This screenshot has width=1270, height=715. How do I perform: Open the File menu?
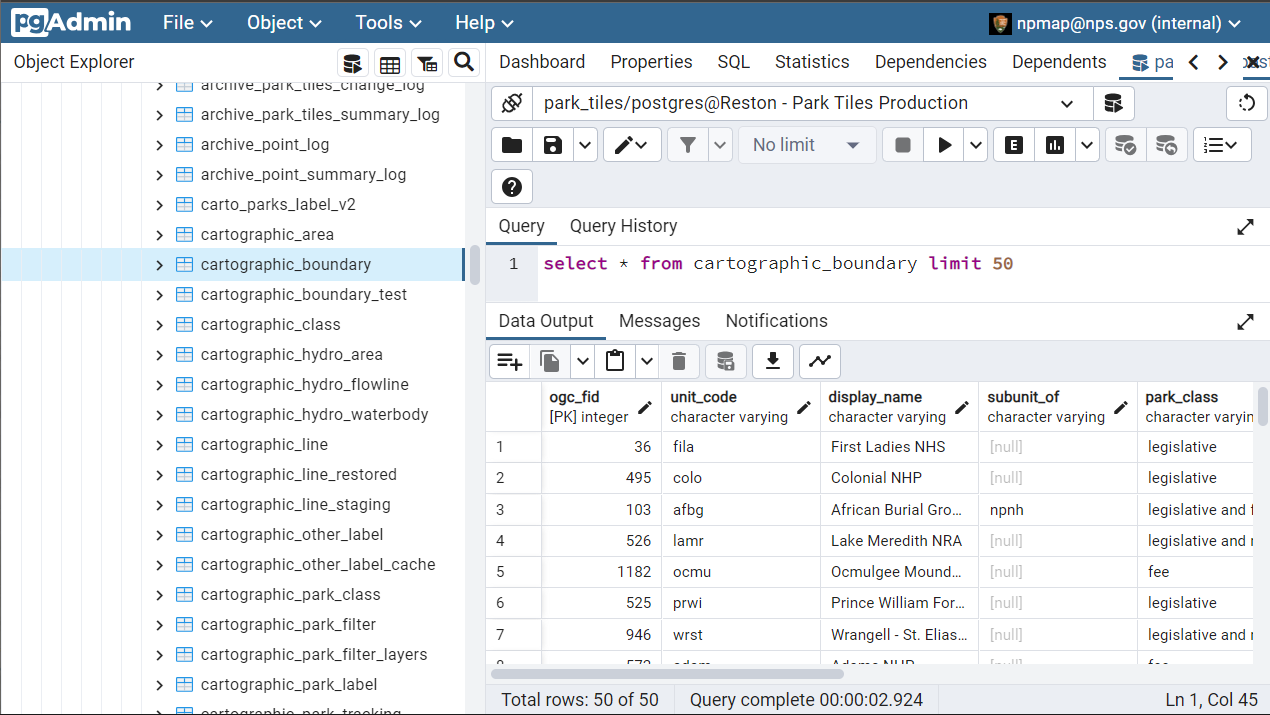(188, 22)
